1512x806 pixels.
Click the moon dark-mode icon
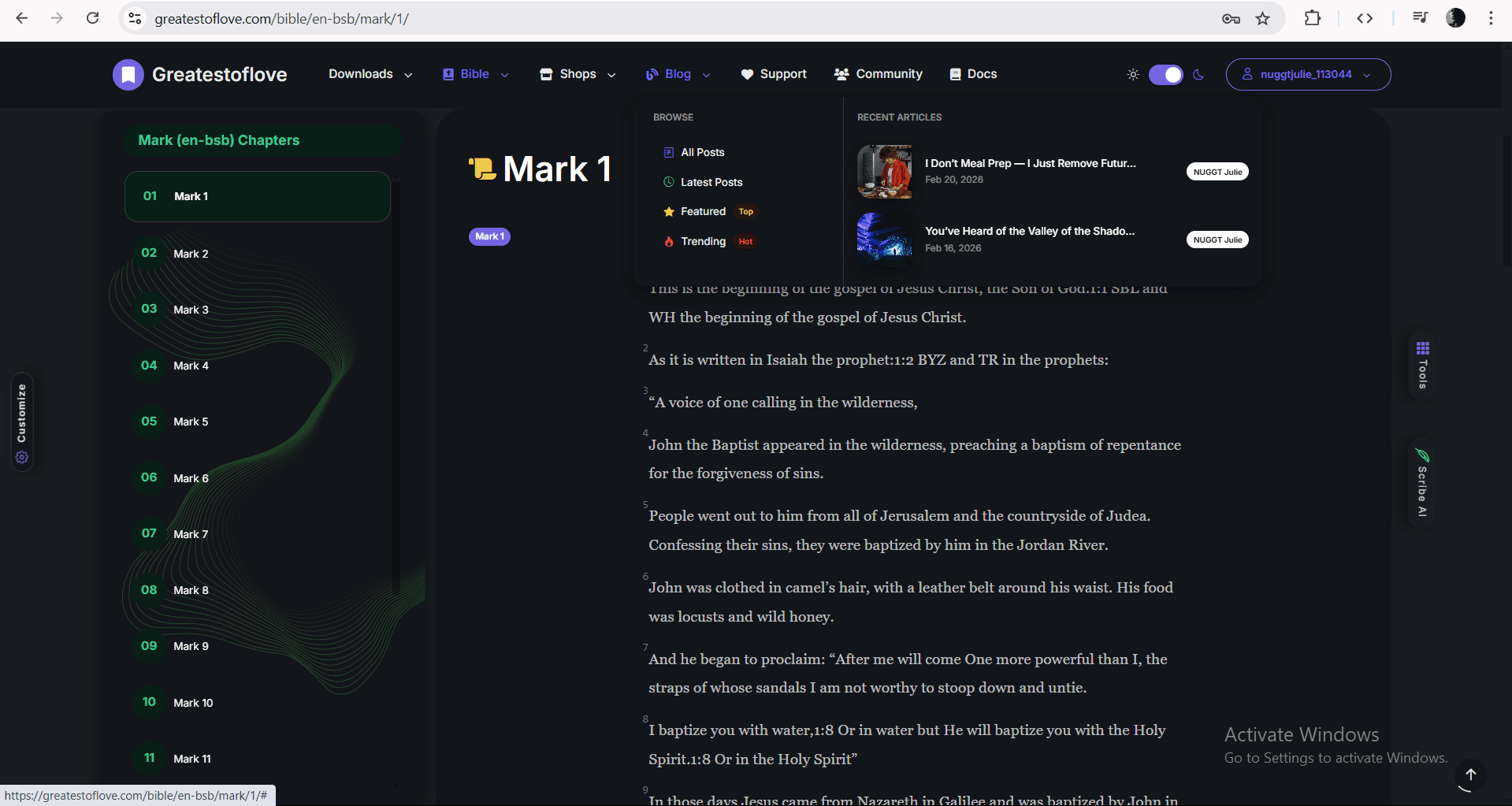click(1198, 74)
